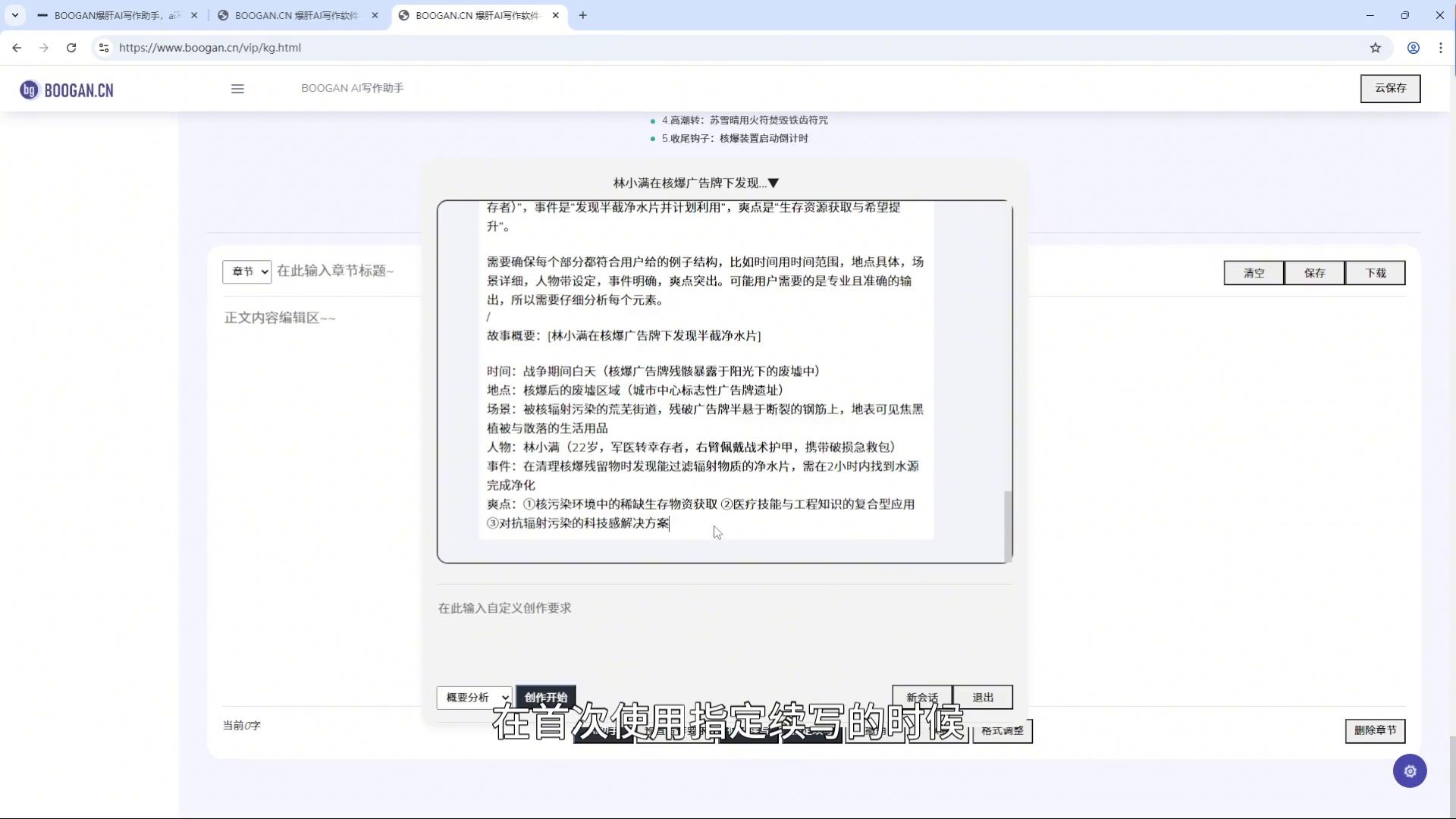
Task: Reload the current page
Action: pos(71,47)
